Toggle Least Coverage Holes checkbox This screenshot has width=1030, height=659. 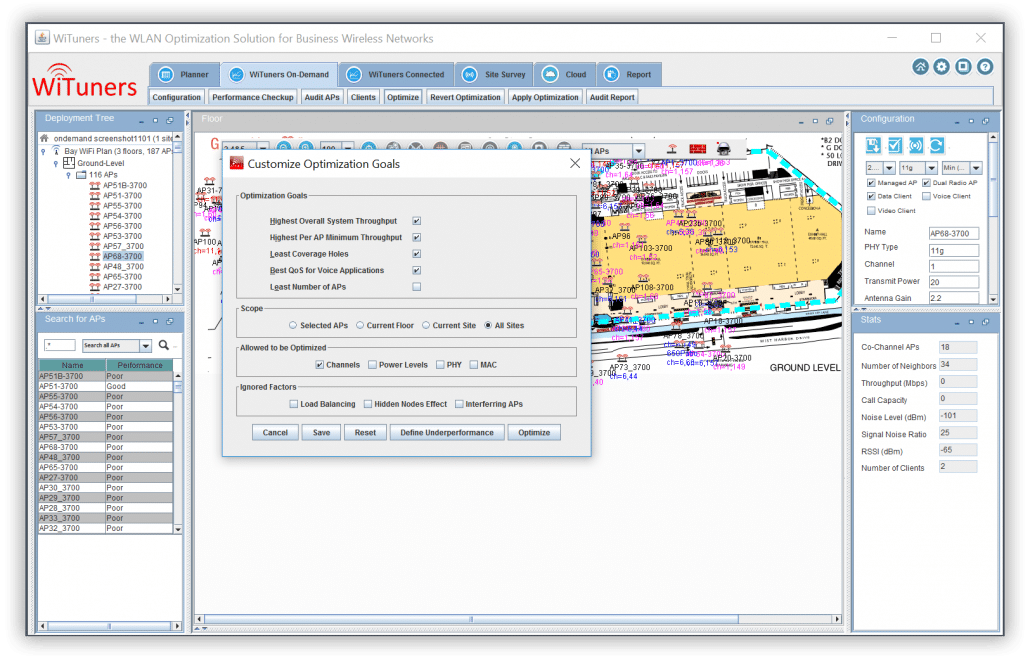(416, 254)
